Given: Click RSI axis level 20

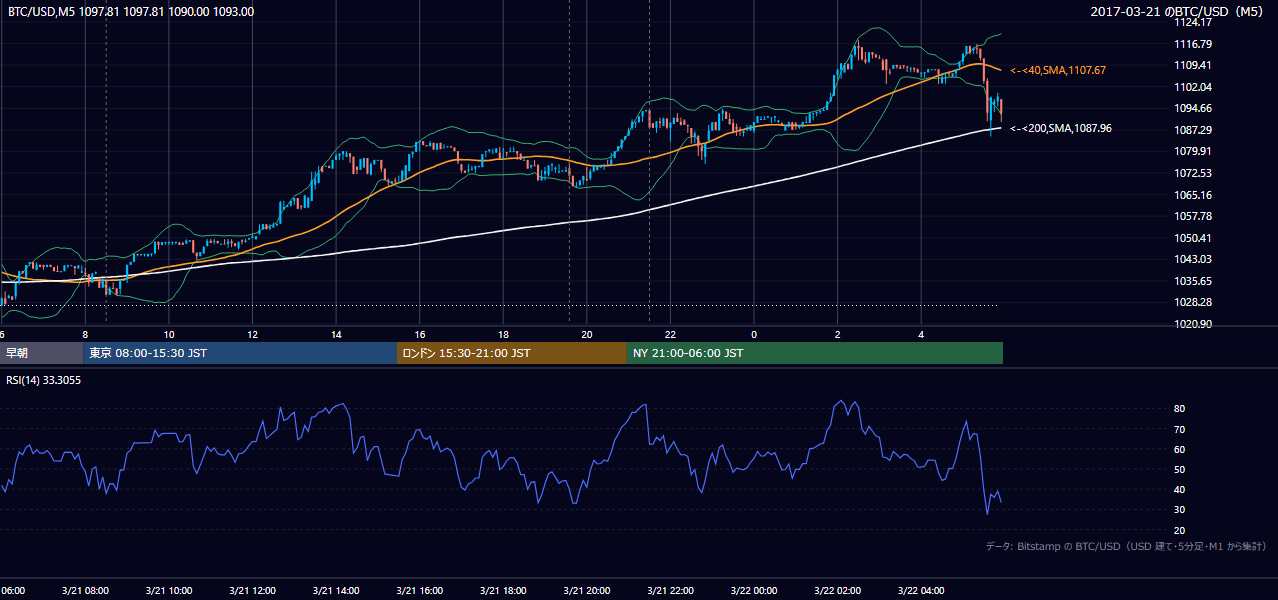Looking at the screenshot, I should pos(1180,530).
